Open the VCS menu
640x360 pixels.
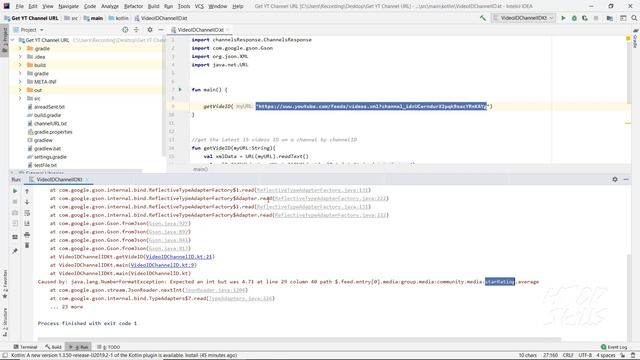[199, 6]
